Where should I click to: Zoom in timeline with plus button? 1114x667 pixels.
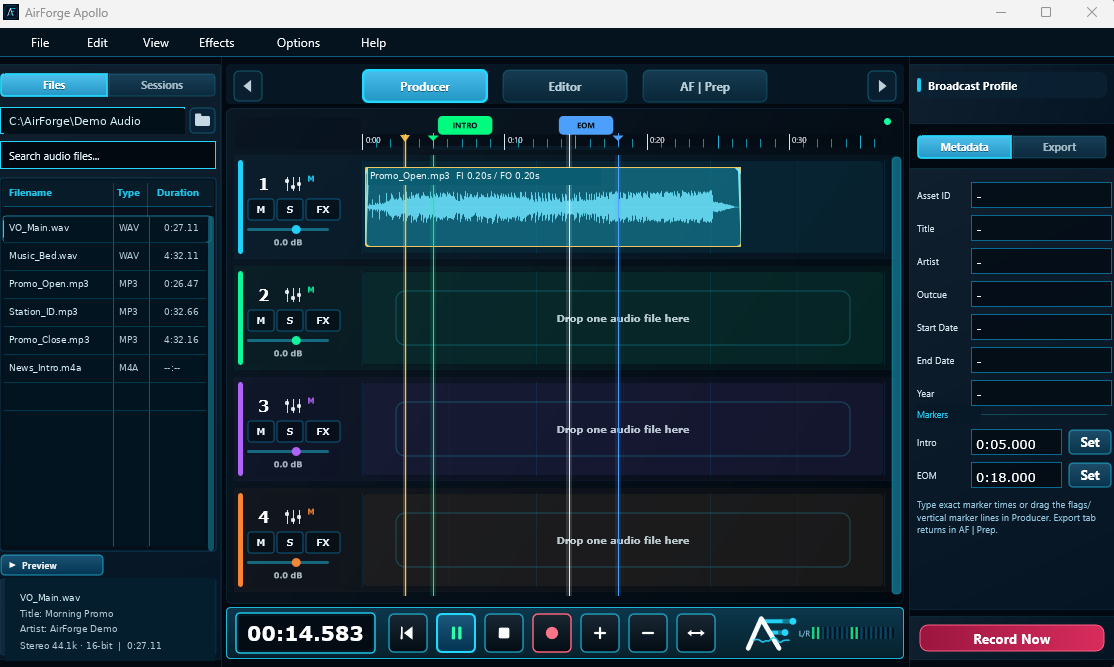point(600,633)
